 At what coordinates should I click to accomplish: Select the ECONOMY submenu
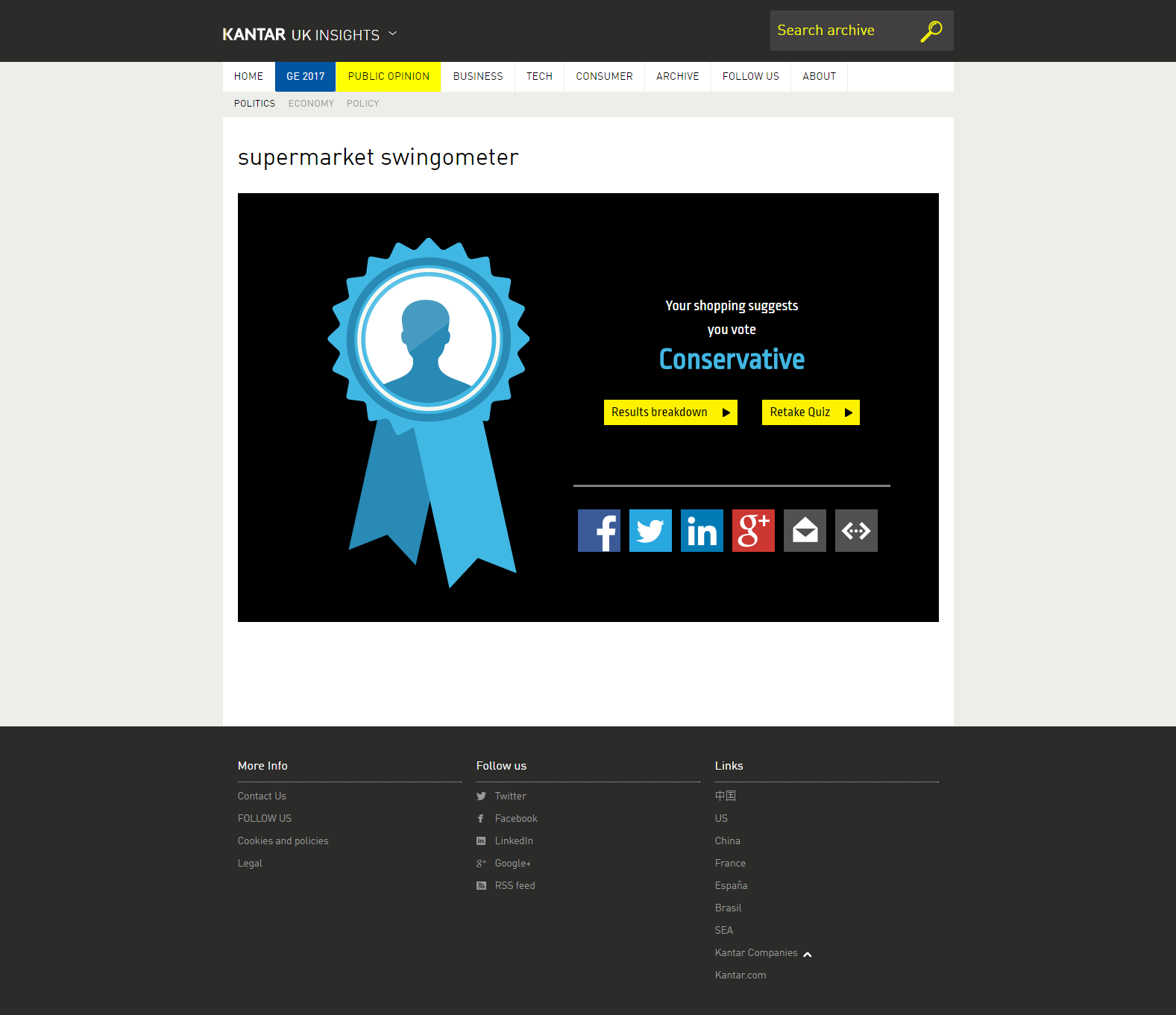point(311,104)
